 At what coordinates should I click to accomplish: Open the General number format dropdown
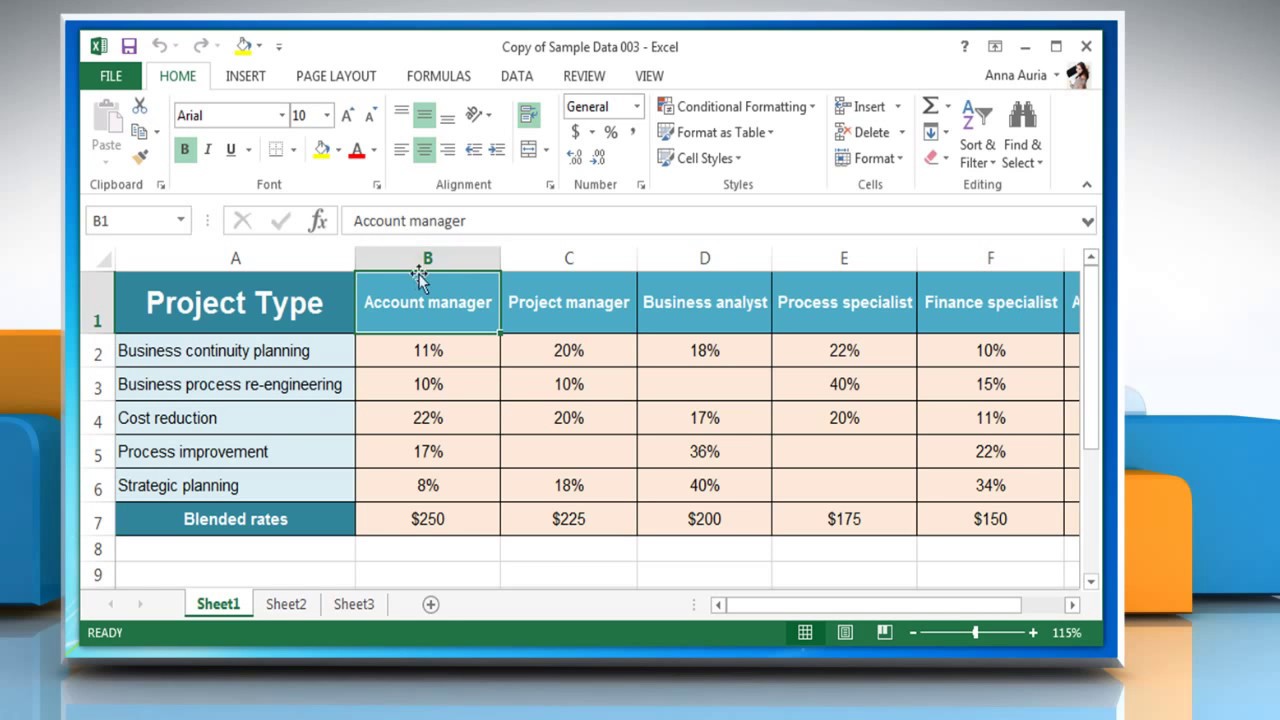[x=636, y=107]
